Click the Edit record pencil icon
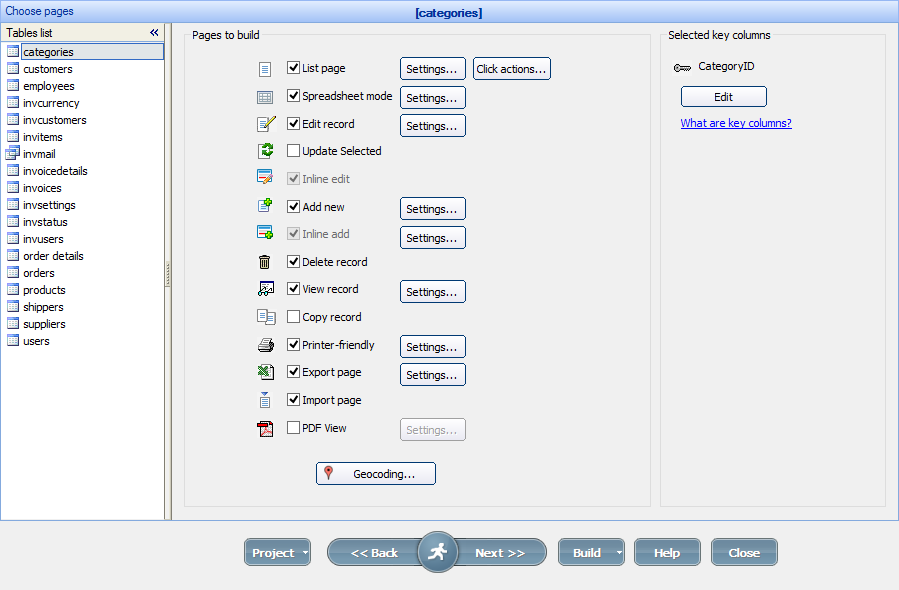The width and height of the screenshot is (899, 590). pyautogui.click(x=265, y=125)
